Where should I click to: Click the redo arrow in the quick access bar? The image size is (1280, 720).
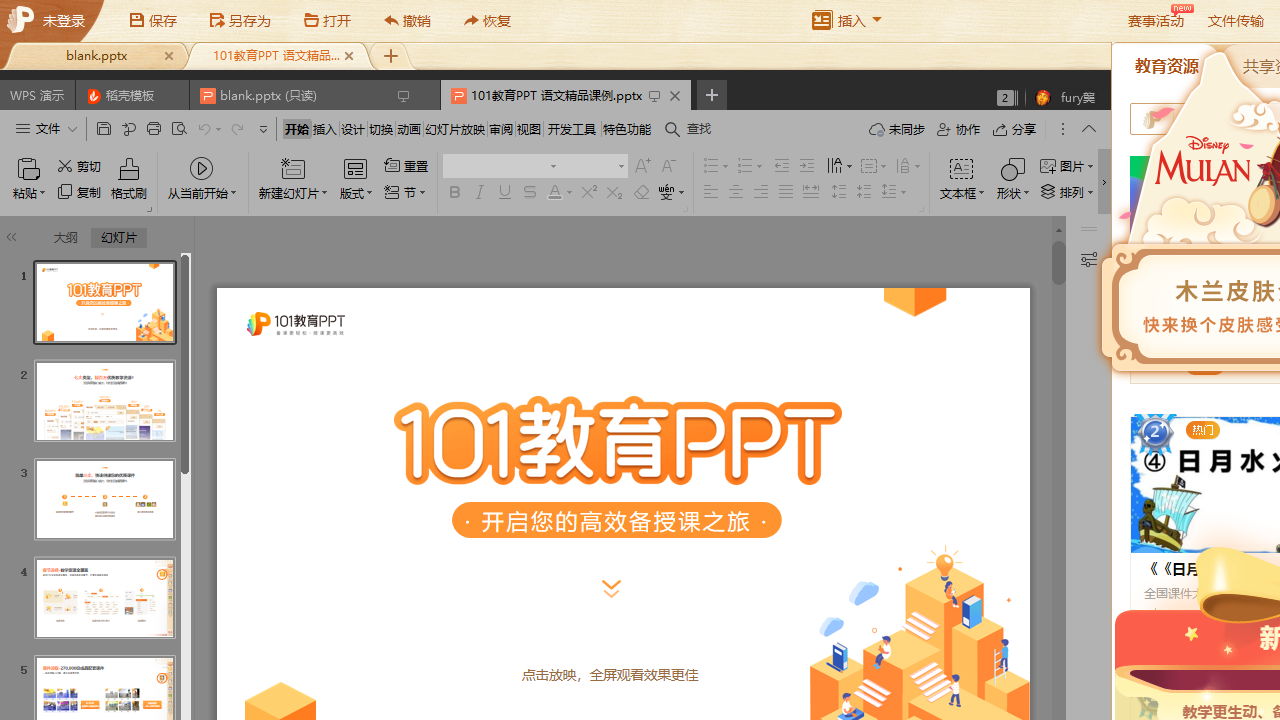237,129
